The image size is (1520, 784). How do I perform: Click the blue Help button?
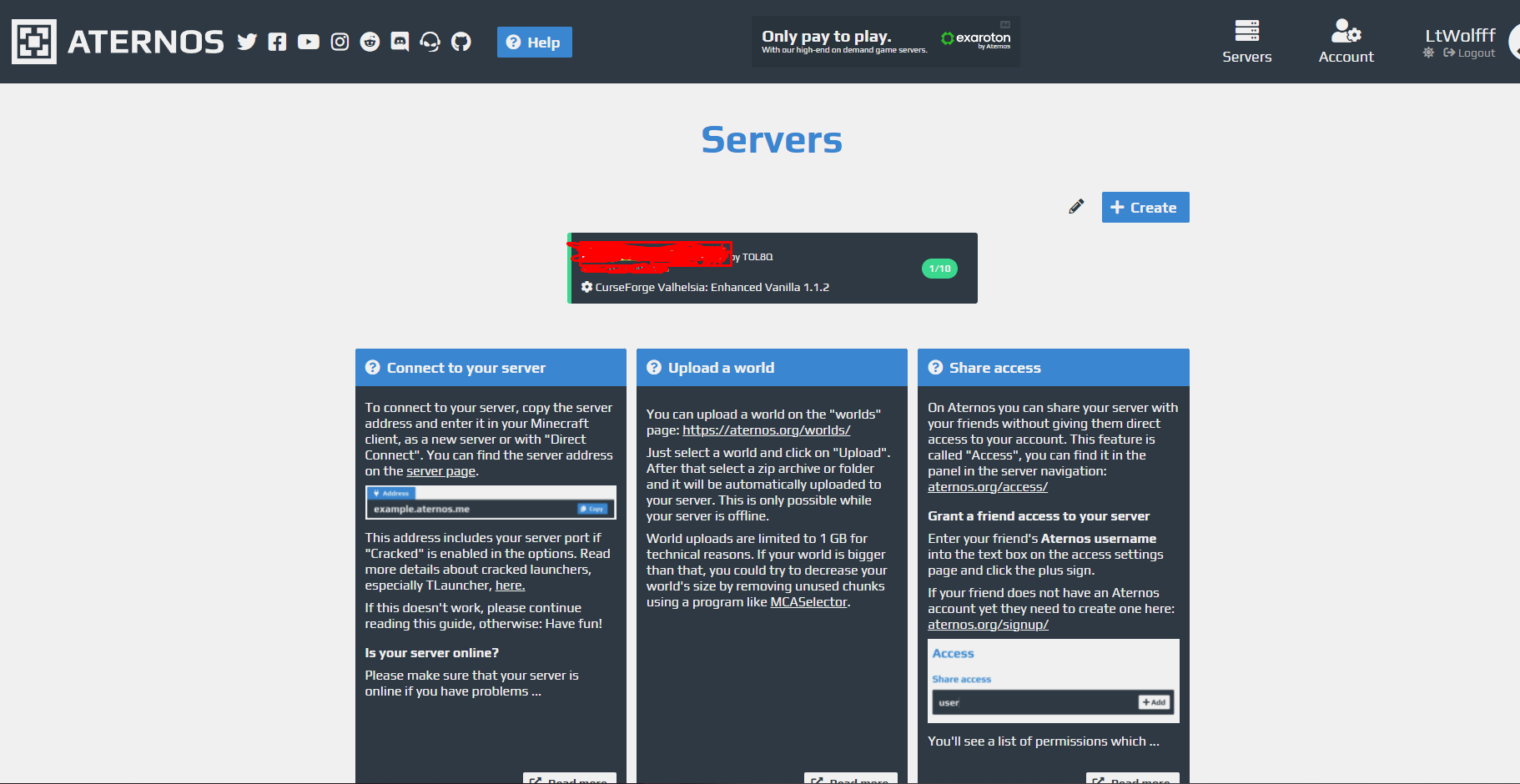[535, 42]
